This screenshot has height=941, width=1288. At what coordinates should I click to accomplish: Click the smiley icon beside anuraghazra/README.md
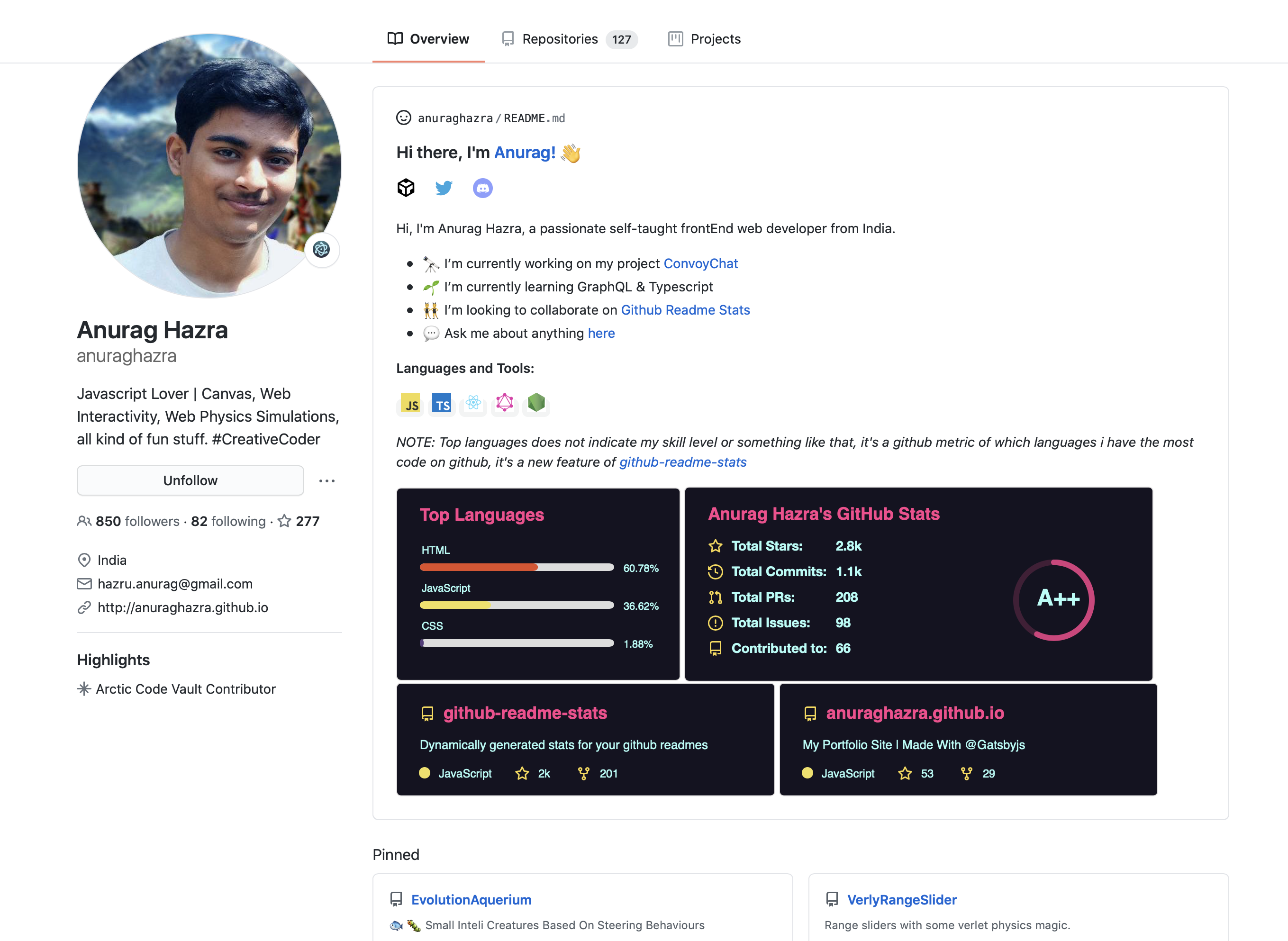pos(403,118)
